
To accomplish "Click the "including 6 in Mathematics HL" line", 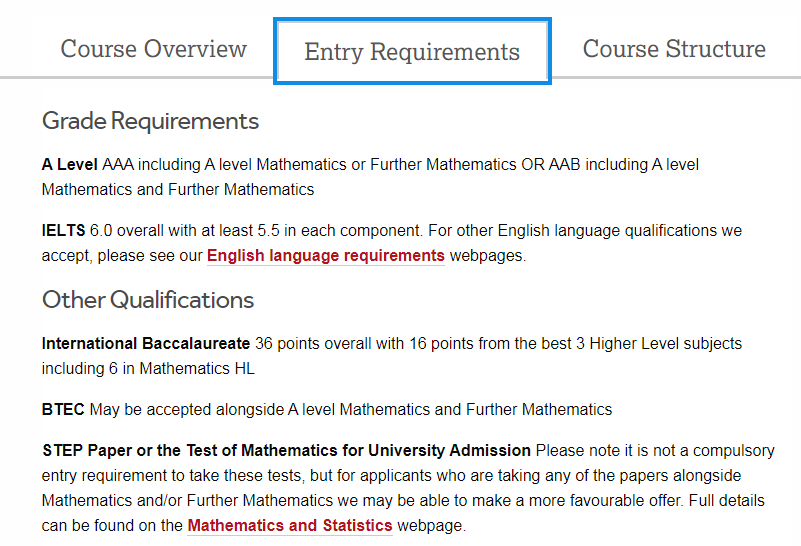I will point(148,369).
